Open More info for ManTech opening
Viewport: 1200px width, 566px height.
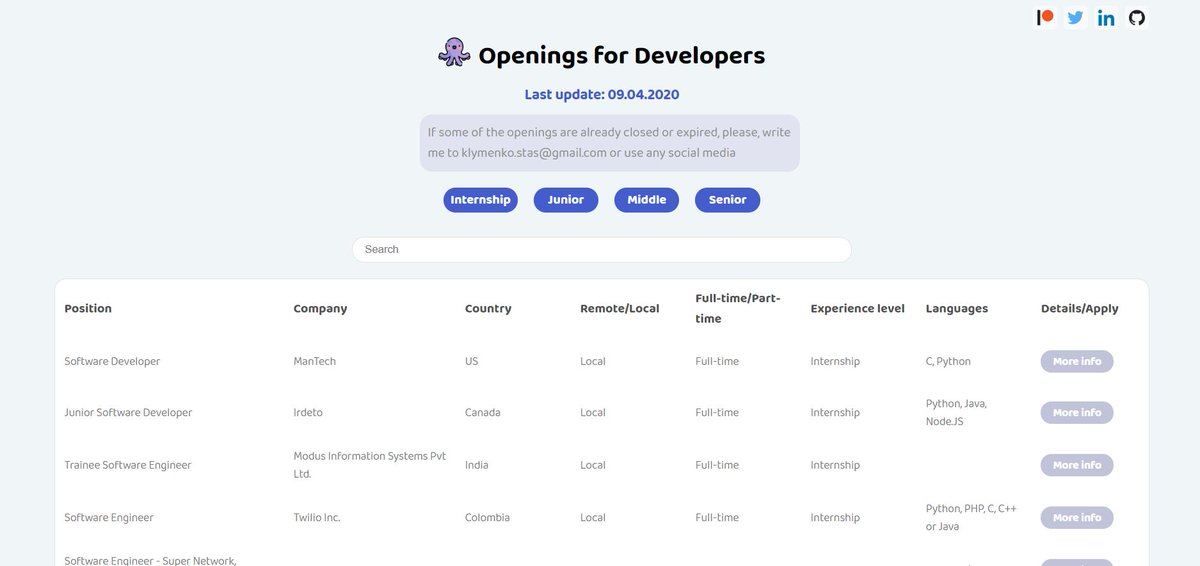tap(1077, 361)
